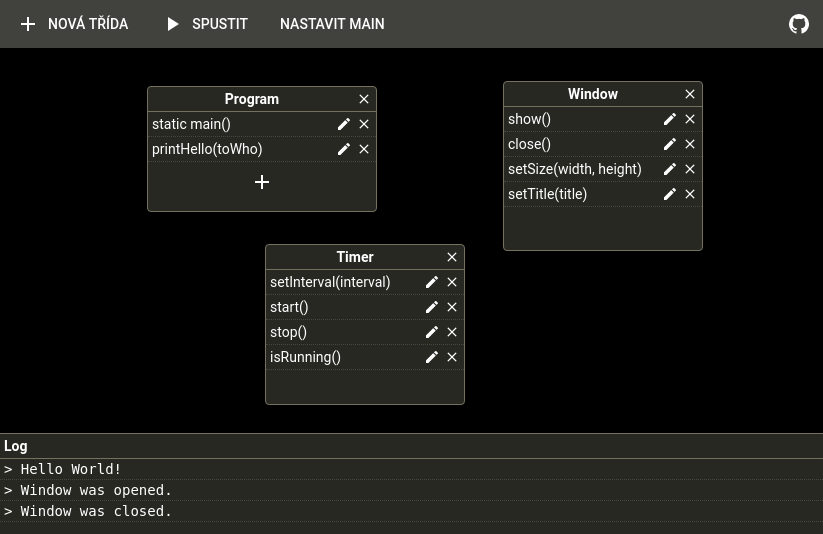Choose Nastavit main in toolbar
823x534 pixels.
(x=332, y=24)
